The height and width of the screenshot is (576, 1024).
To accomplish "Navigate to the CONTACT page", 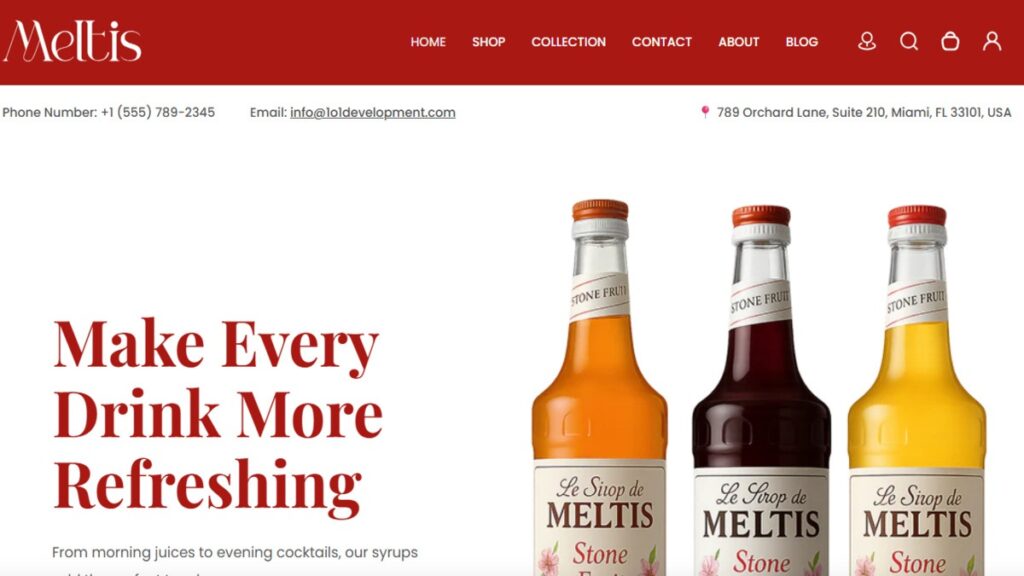I will [x=662, y=42].
